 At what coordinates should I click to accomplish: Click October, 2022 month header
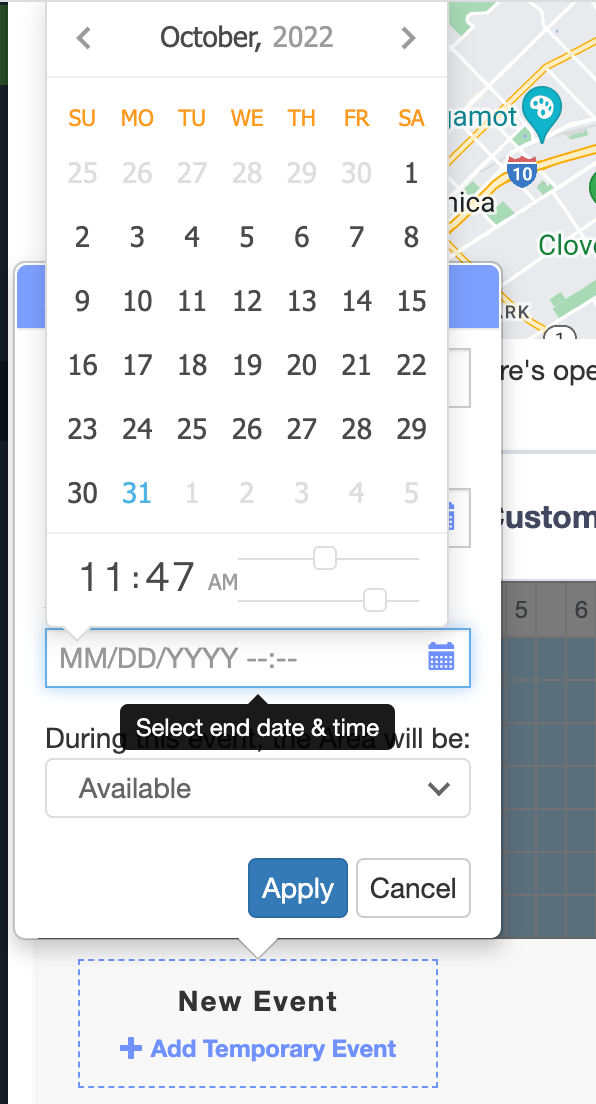tap(247, 37)
